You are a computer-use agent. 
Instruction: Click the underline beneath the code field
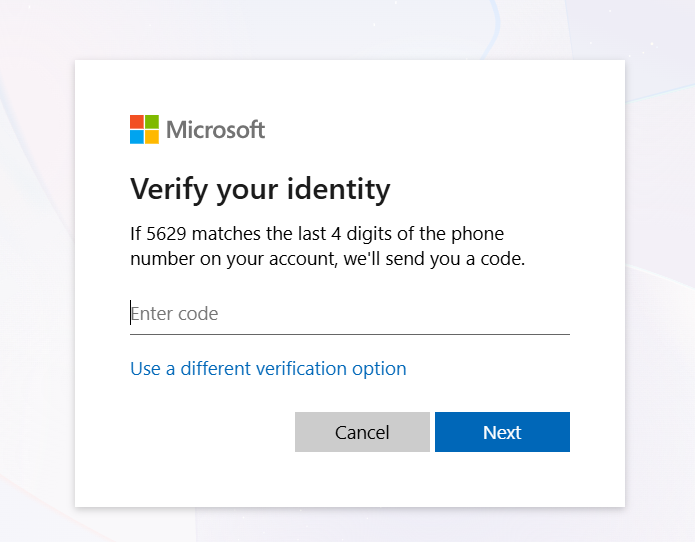pyautogui.click(x=350, y=334)
